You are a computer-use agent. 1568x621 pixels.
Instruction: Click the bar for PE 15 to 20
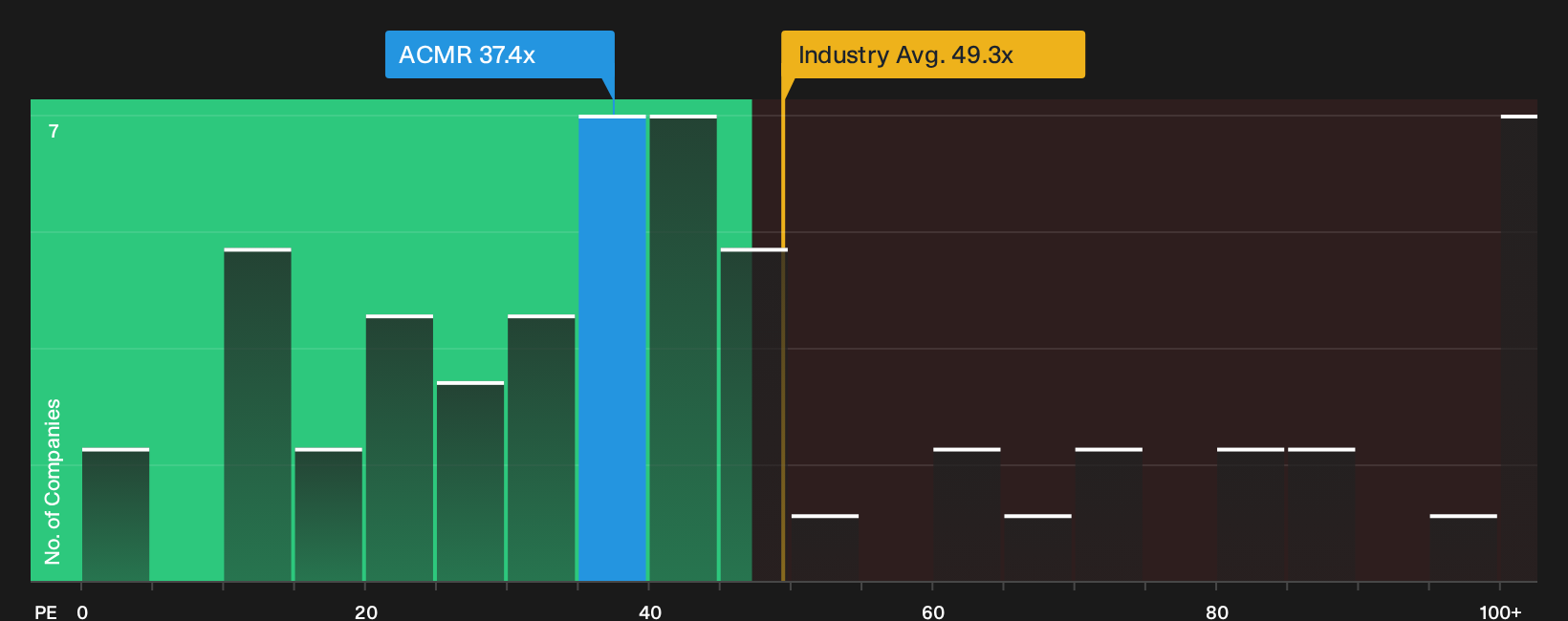click(329, 514)
